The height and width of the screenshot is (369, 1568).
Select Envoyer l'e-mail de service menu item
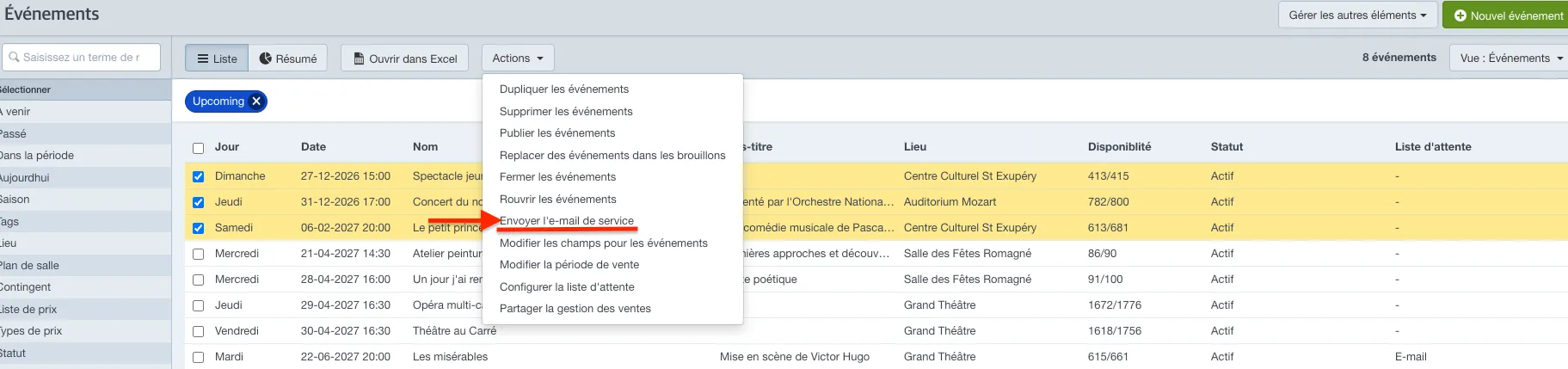click(567, 221)
